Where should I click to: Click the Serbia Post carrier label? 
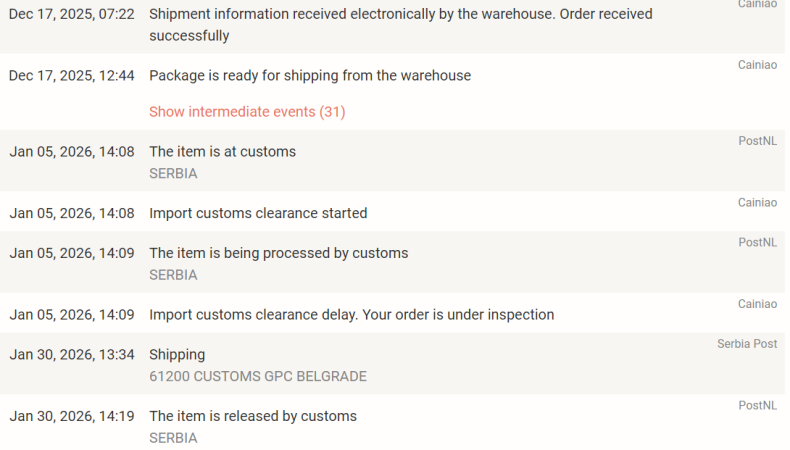click(747, 344)
